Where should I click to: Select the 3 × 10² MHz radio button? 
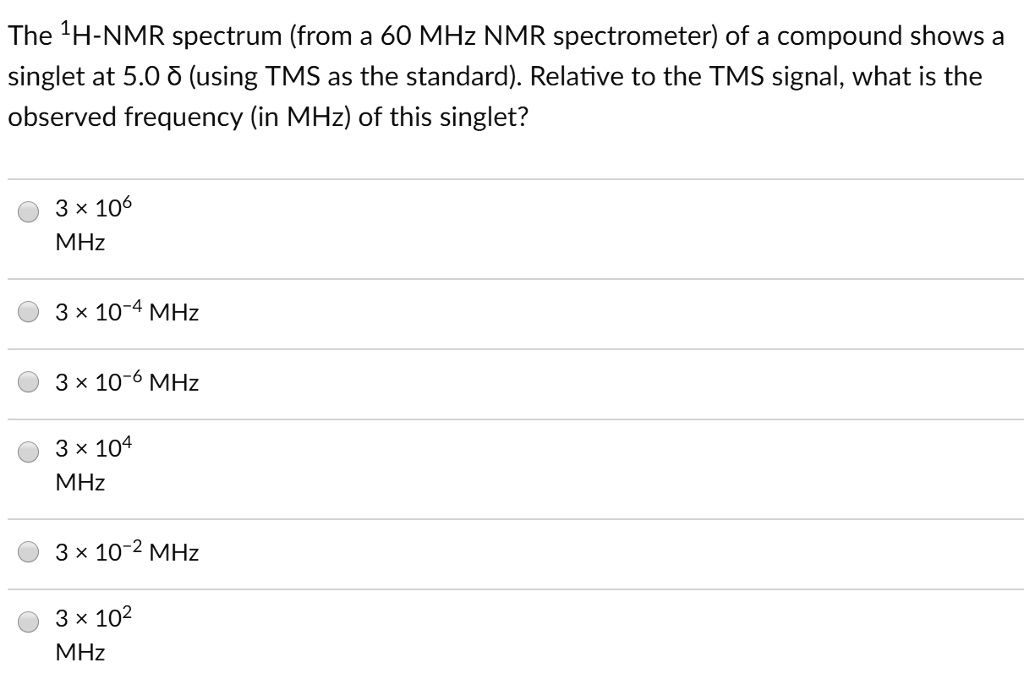27,621
